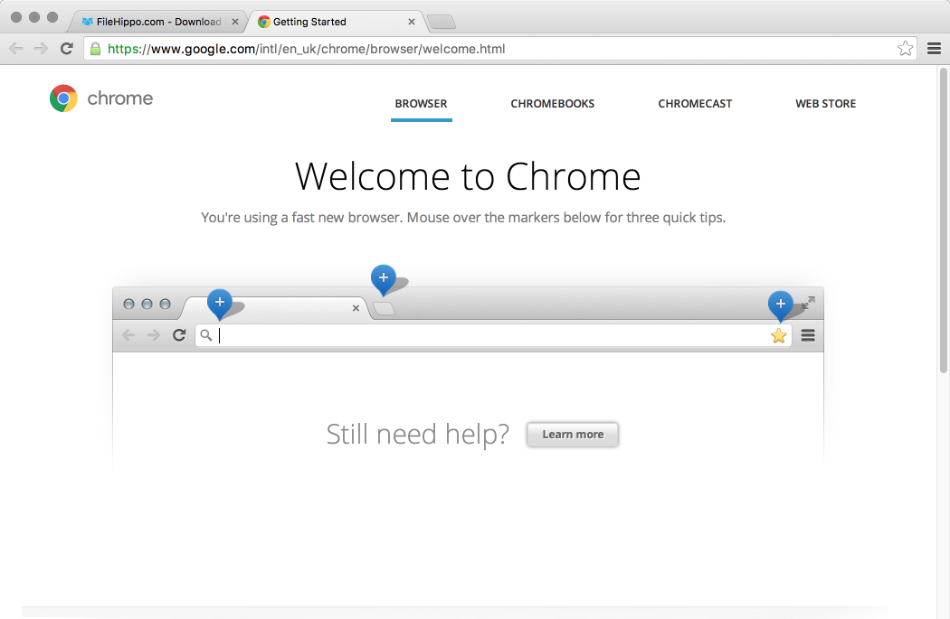The height and width of the screenshot is (619, 950).
Task: Click the Chrome logo on the page
Action: tap(64, 98)
